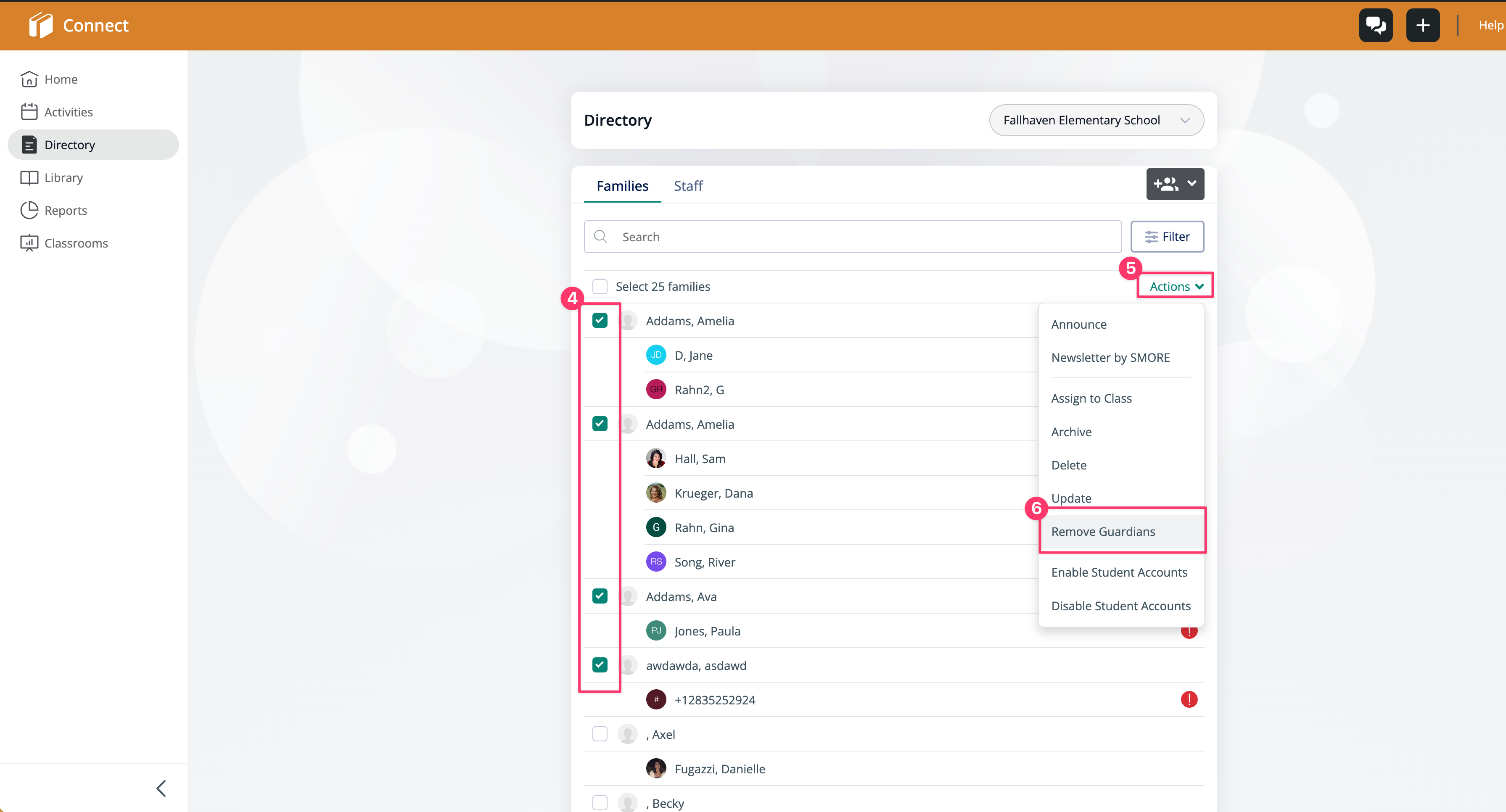Click the JD avatar next to D, Jane
Screen dimensions: 1506x812
pyautogui.click(x=656, y=355)
